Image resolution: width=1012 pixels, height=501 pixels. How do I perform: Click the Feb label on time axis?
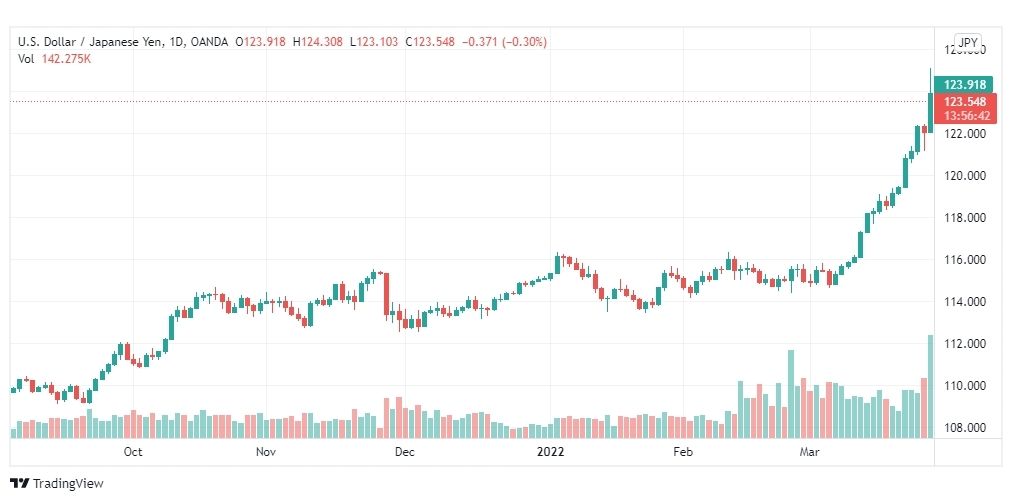tap(682, 451)
